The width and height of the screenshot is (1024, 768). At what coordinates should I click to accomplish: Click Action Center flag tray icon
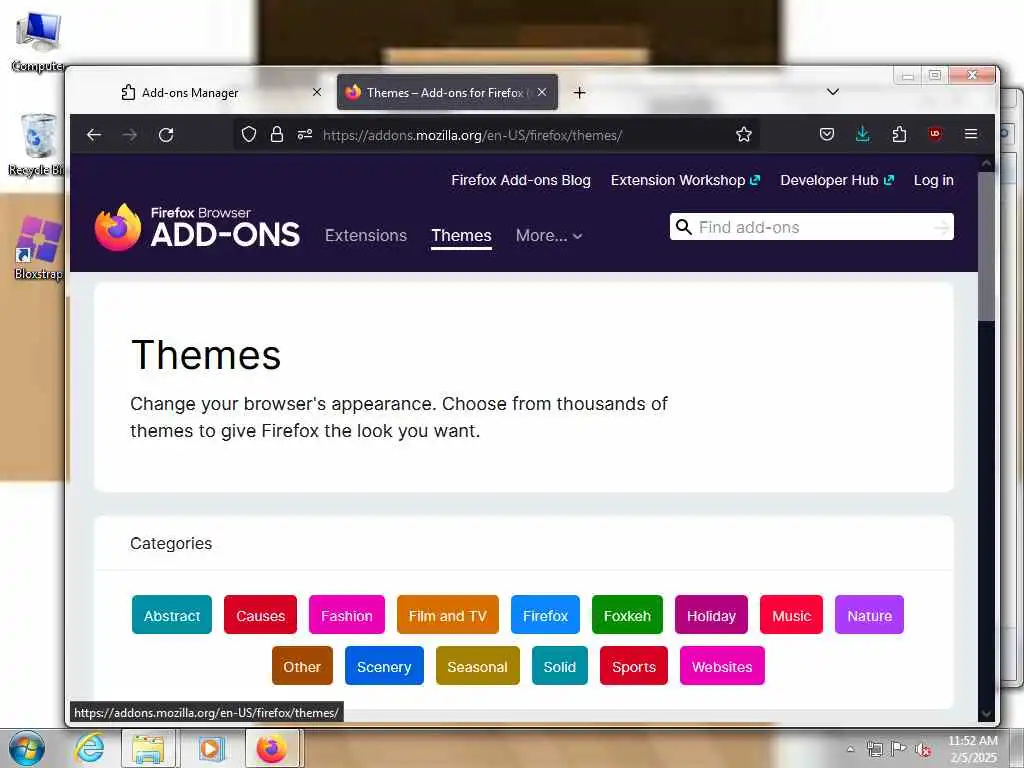(x=899, y=749)
